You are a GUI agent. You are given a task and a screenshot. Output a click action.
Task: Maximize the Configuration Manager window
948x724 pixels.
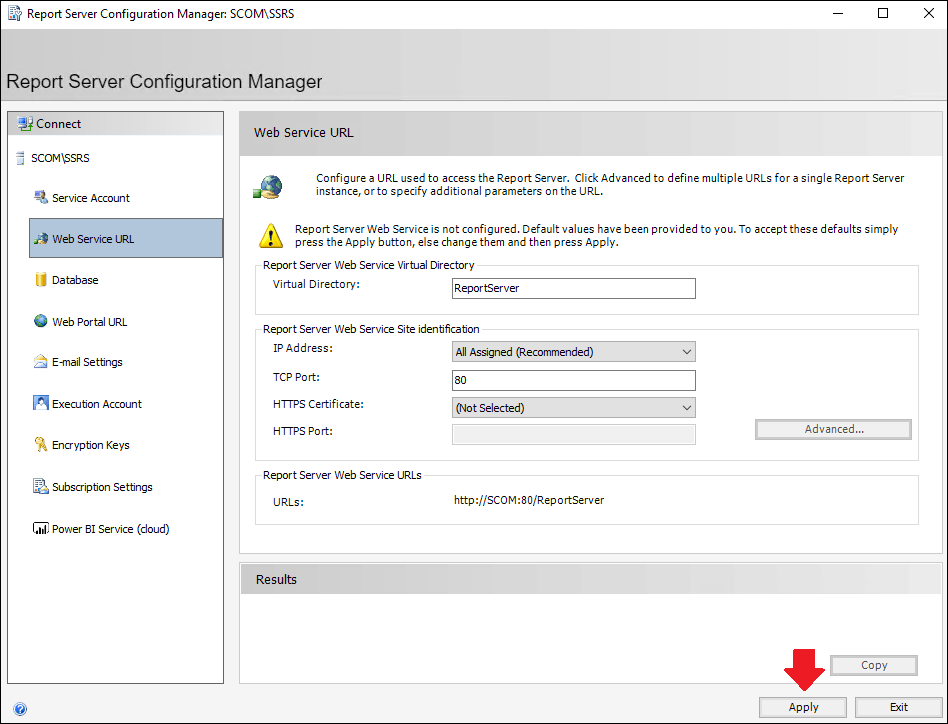[x=883, y=13]
